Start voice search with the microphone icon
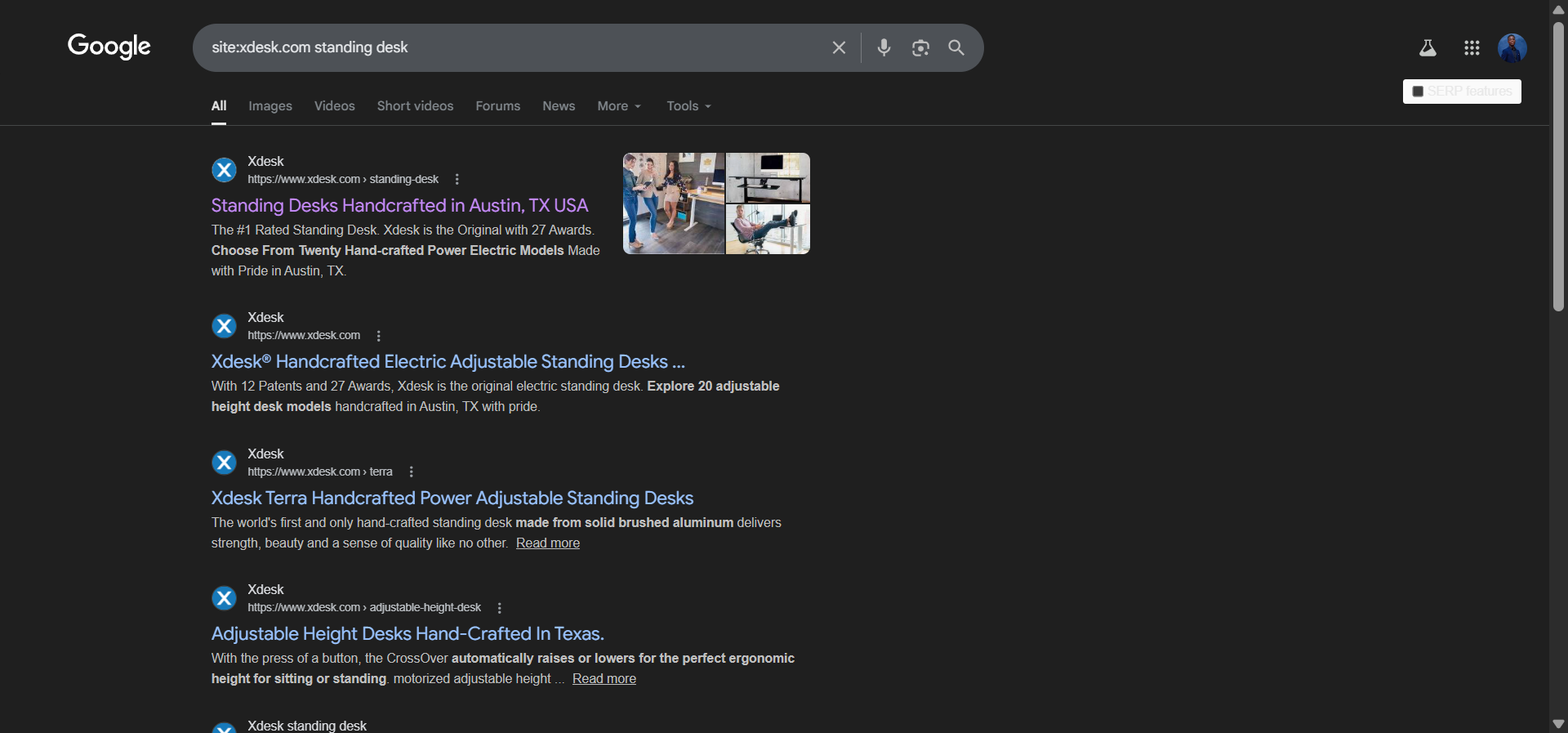Image resolution: width=1568 pixels, height=733 pixels. [884, 47]
